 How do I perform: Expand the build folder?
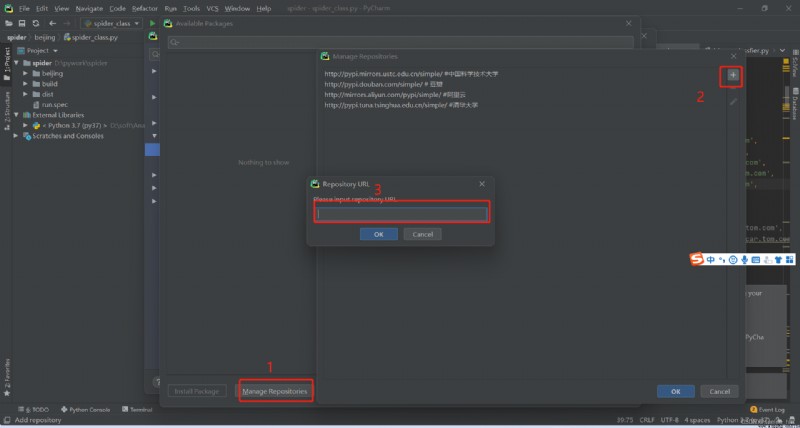25,84
